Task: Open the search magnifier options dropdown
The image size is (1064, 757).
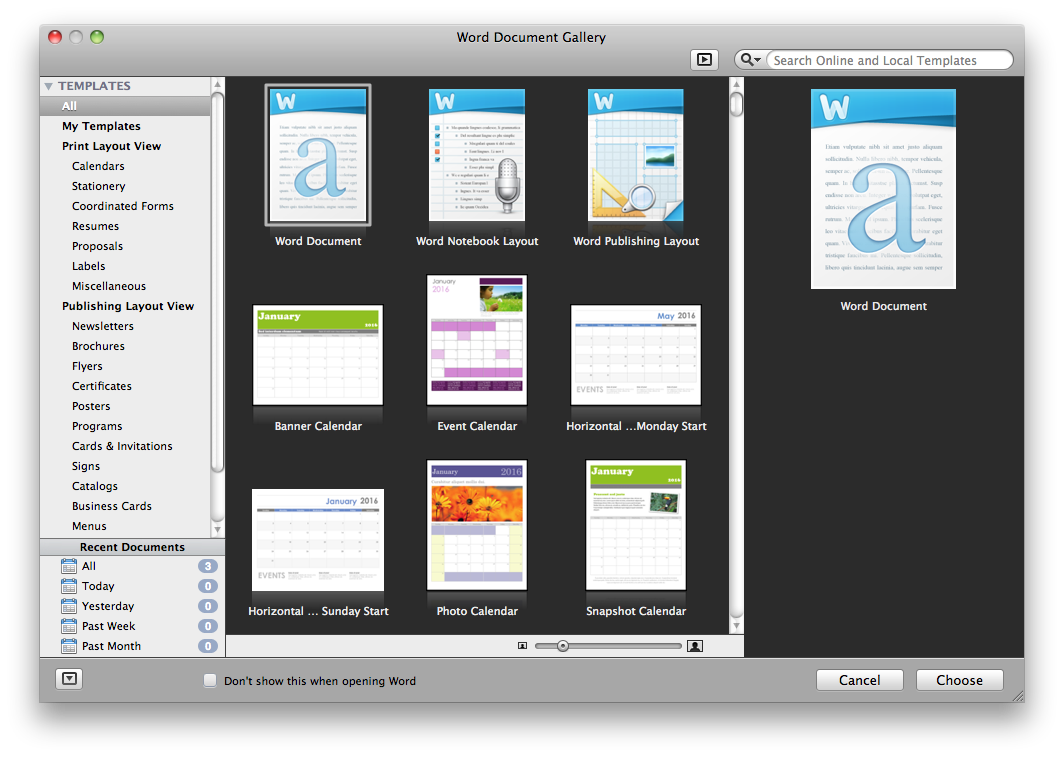Action: pyautogui.click(x=750, y=60)
